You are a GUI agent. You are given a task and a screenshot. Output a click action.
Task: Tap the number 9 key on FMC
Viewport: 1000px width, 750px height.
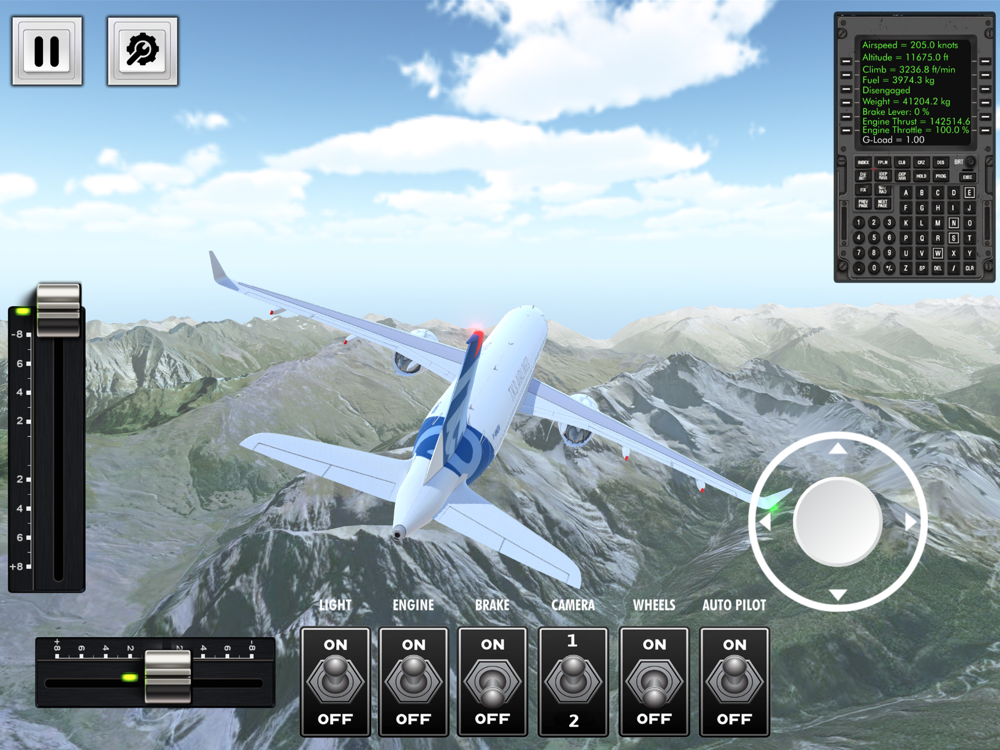(x=889, y=253)
